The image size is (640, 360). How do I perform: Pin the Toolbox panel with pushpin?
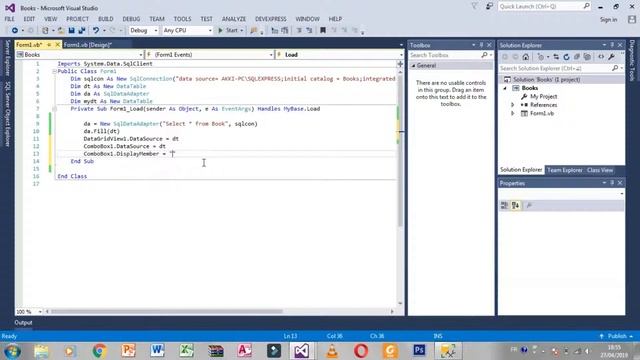click(482, 45)
